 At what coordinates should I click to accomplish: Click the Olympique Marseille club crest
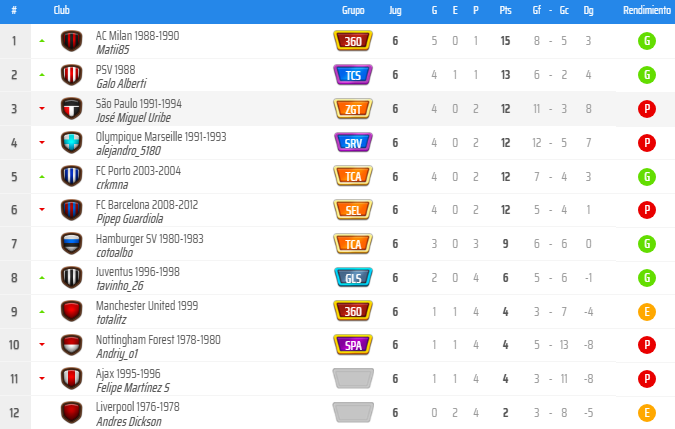71,143
